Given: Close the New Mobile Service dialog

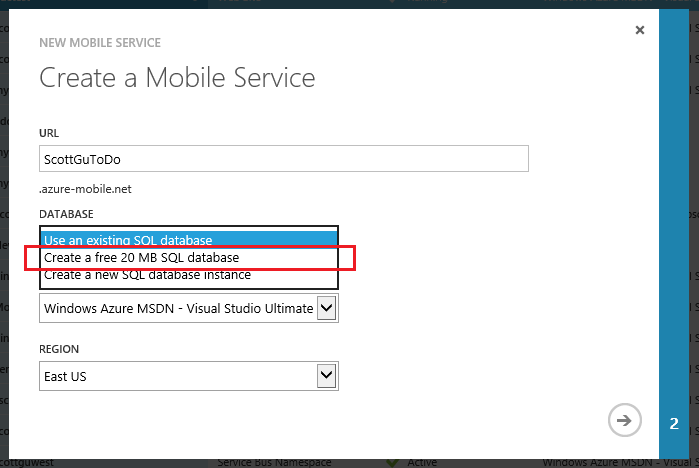Looking at the screenshot, I should pyautogui.click(x=640, y=30).
